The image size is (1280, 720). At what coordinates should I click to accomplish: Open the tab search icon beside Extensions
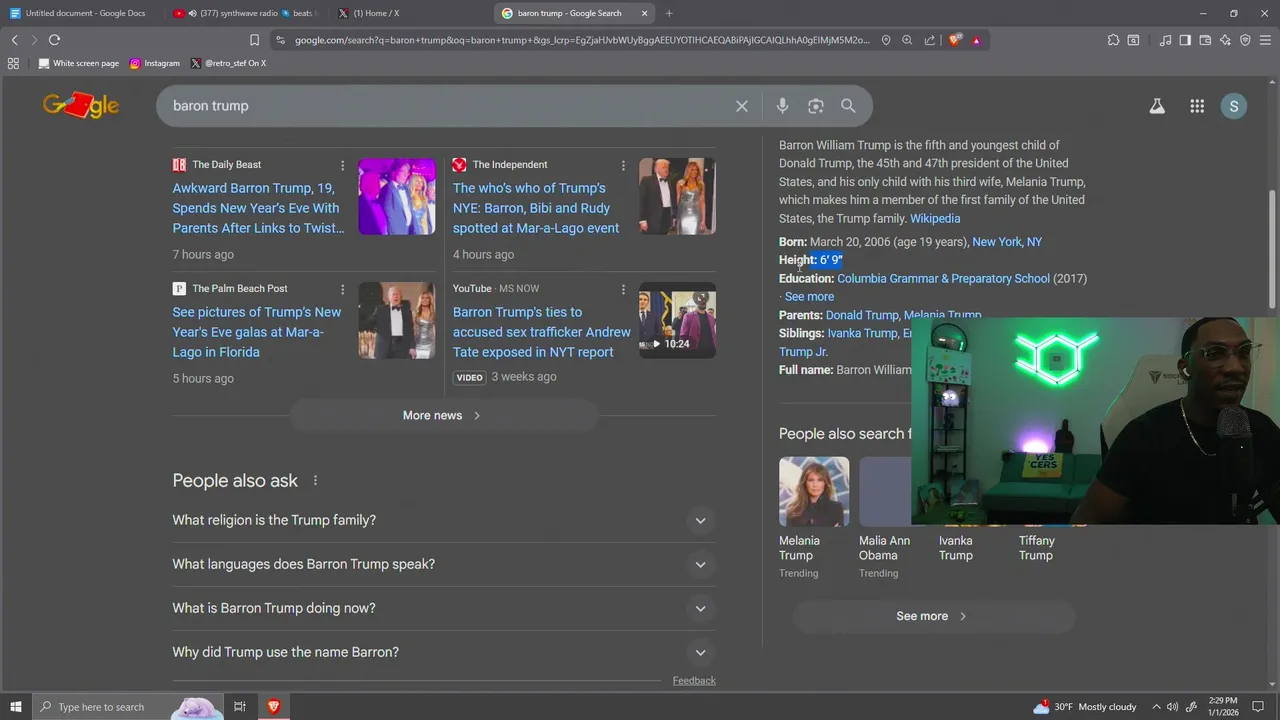point(1133,40)
